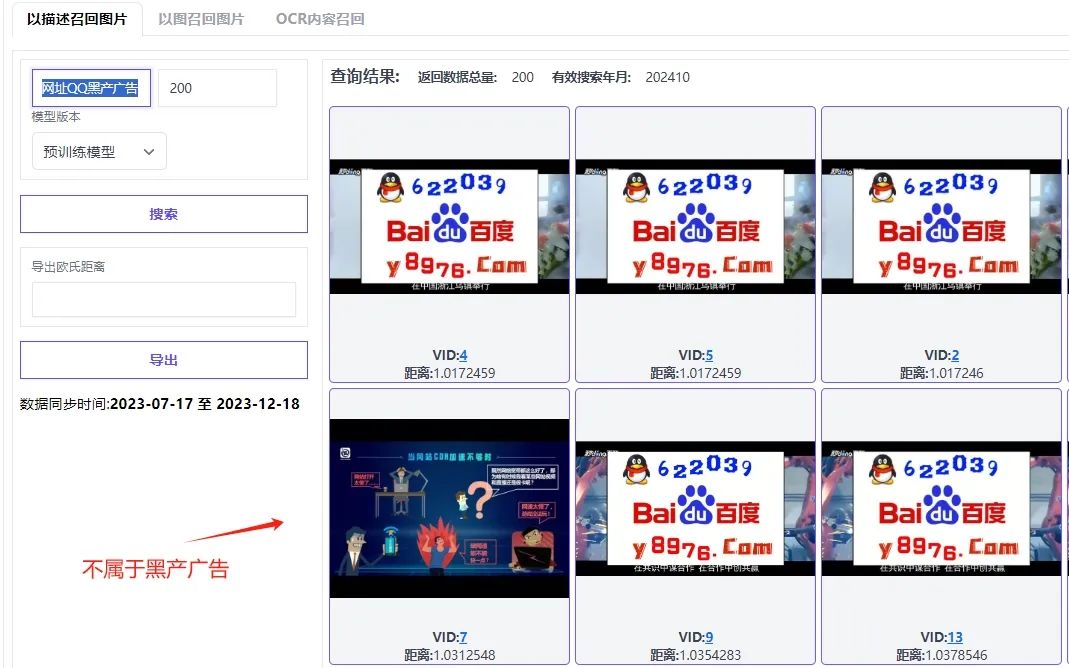Click the 有效搜索年月 value 202410

[667, 77]
